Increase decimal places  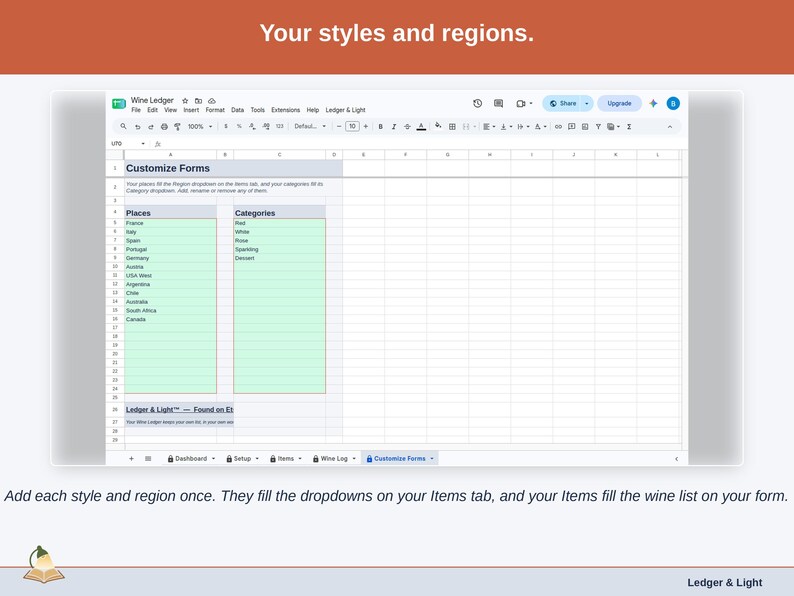click(266, 127)
